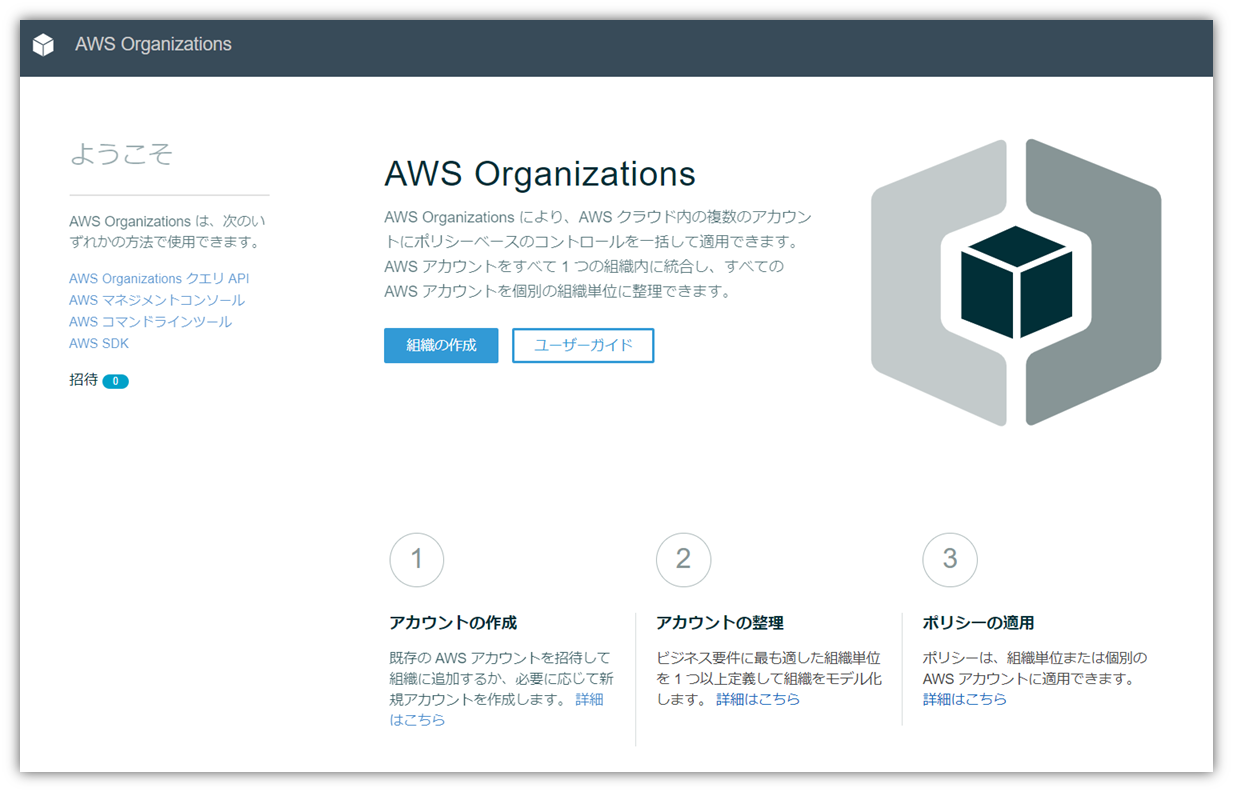Follow the AWS Organizations クエリ API link
This screenshot has width=1233, height=792.
[x=160, y=278]
